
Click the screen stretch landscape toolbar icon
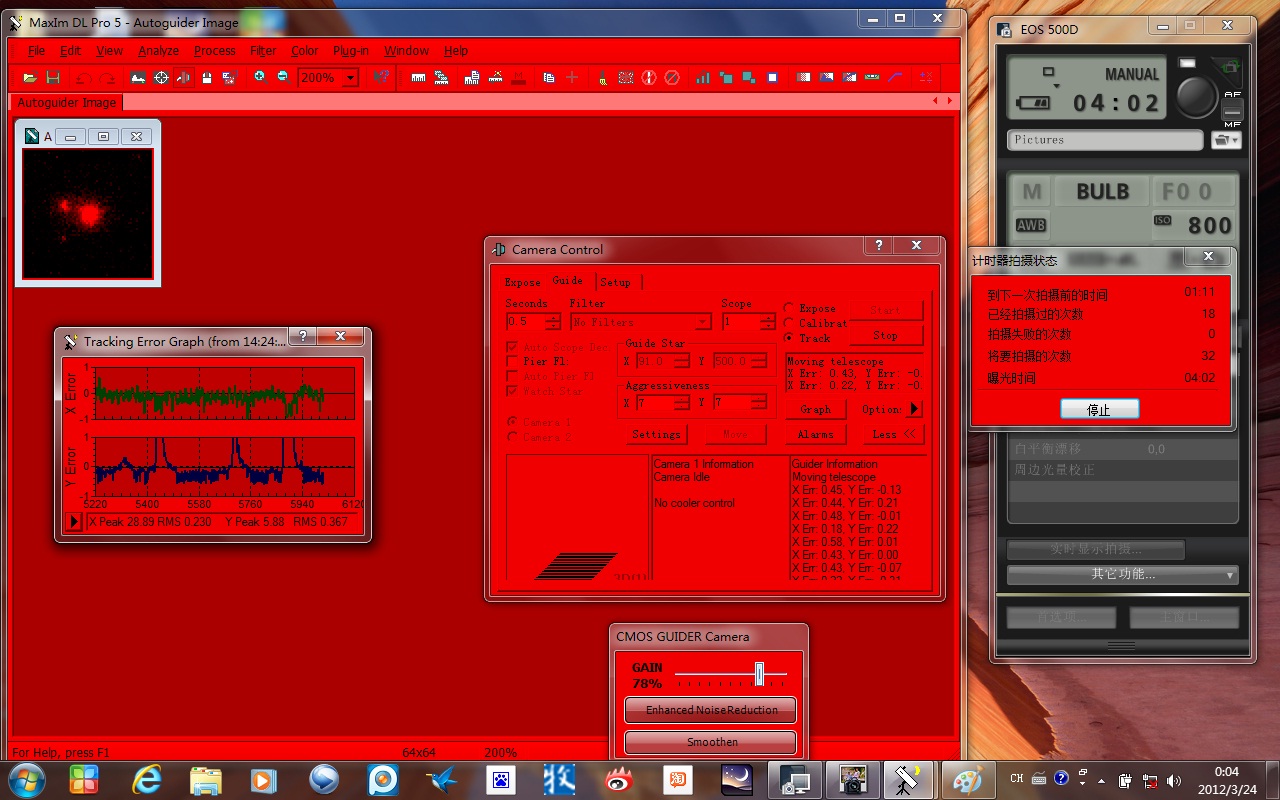pyautogui.click(x=138, y=77)
